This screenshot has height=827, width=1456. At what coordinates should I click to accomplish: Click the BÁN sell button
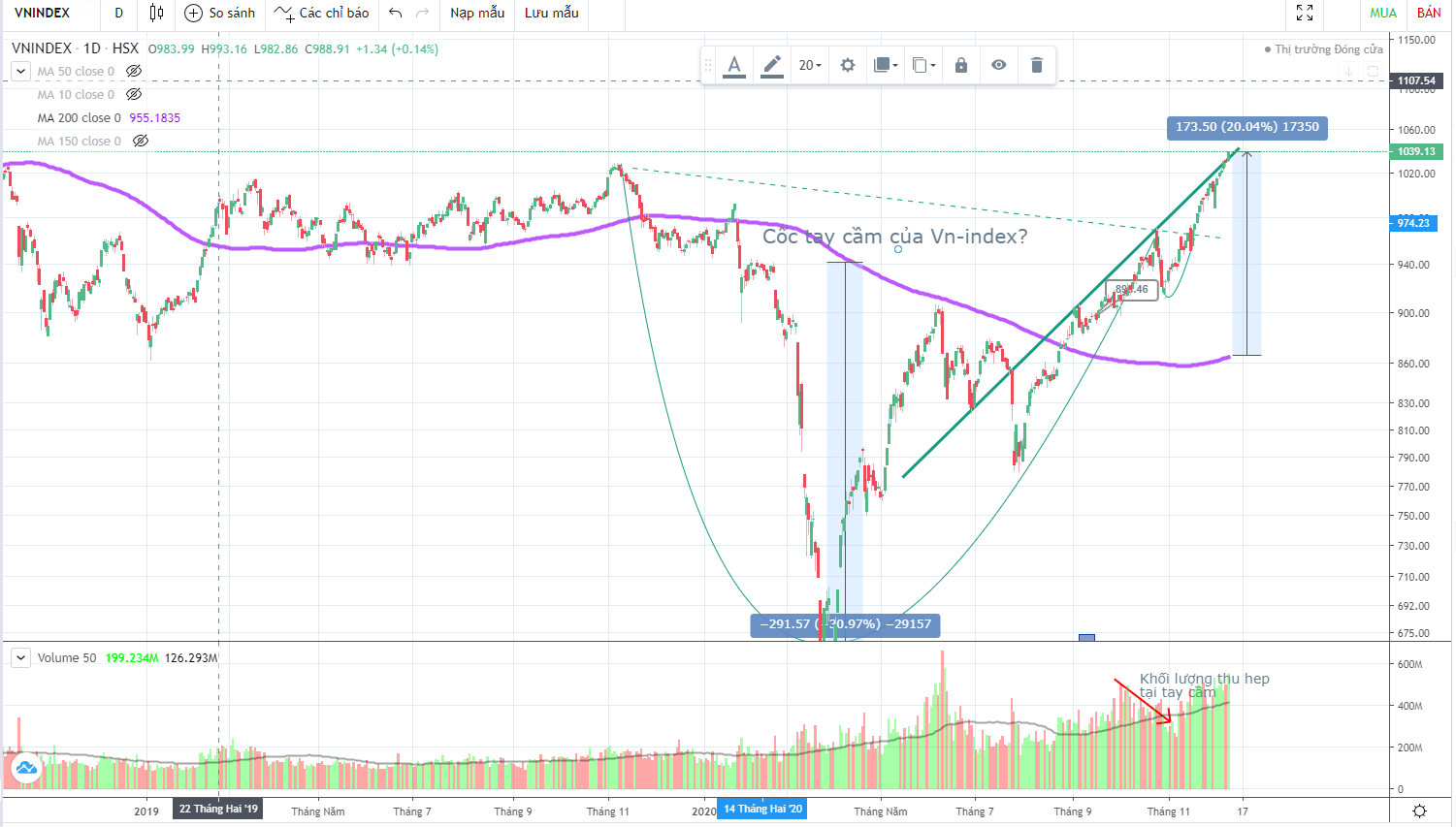pyautogui.click(x=1429, y=13)
